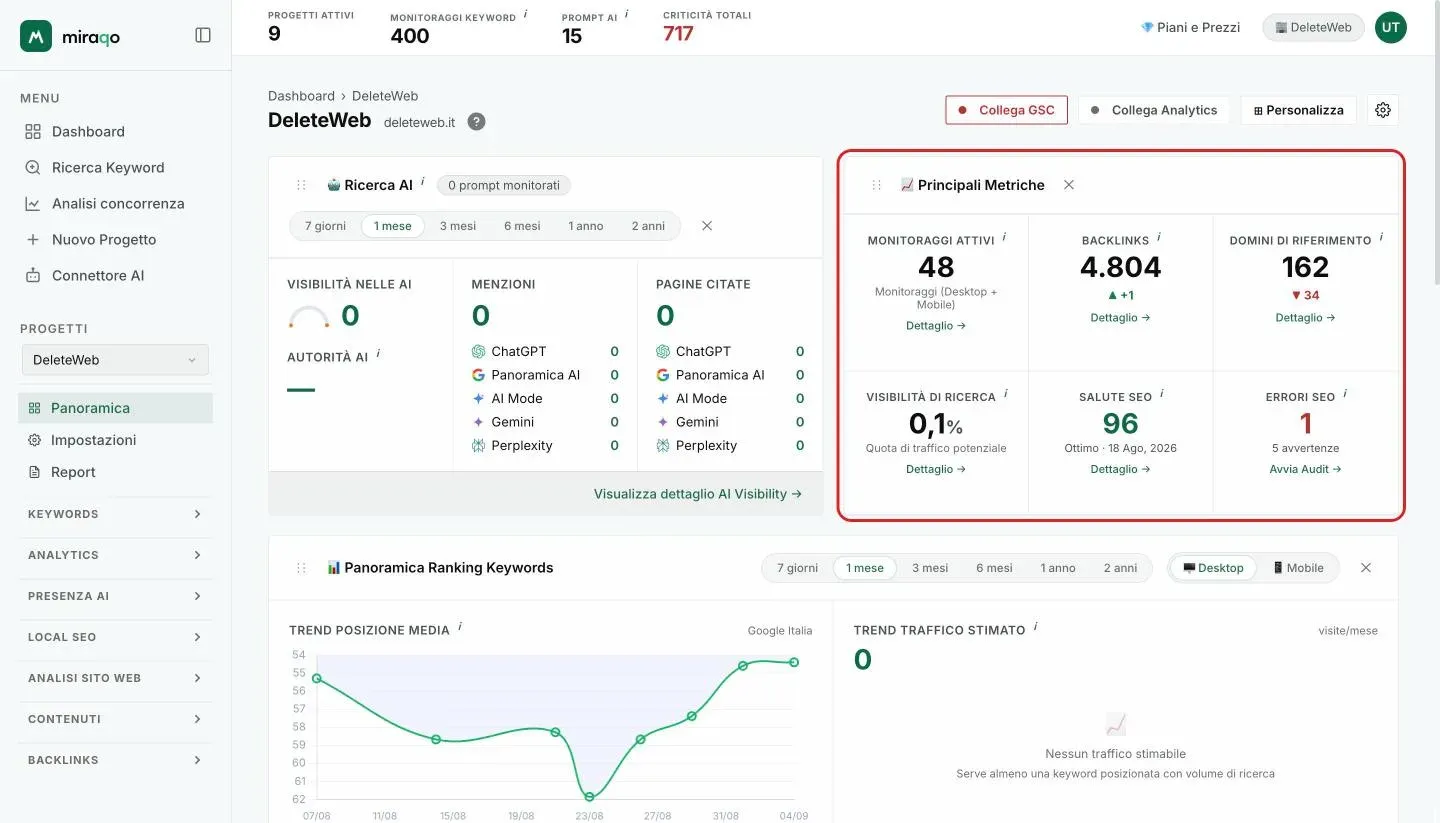Expand the PRESENZA AI section

pos(115,596)
